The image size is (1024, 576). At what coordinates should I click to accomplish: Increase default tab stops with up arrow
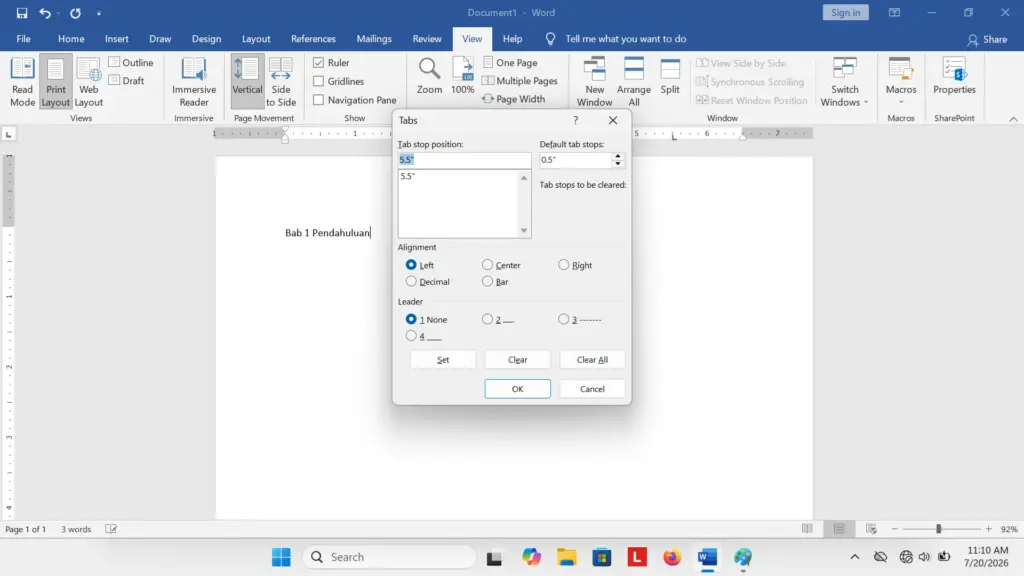pos(618,156)
